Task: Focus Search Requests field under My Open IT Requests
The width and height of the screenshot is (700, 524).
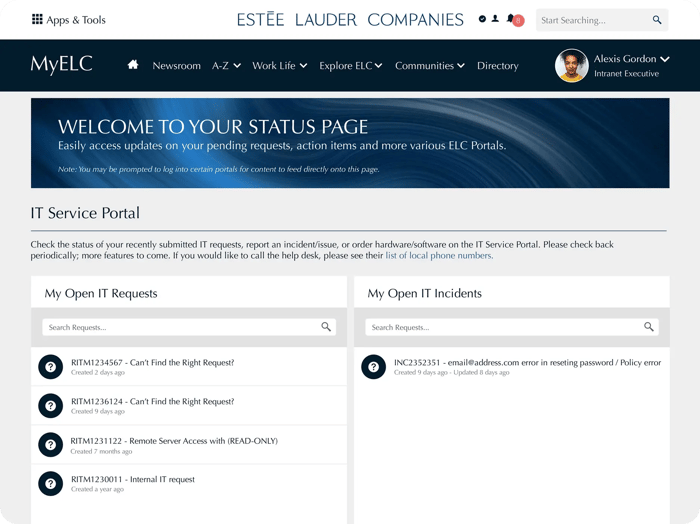Action: click(189, 327)
